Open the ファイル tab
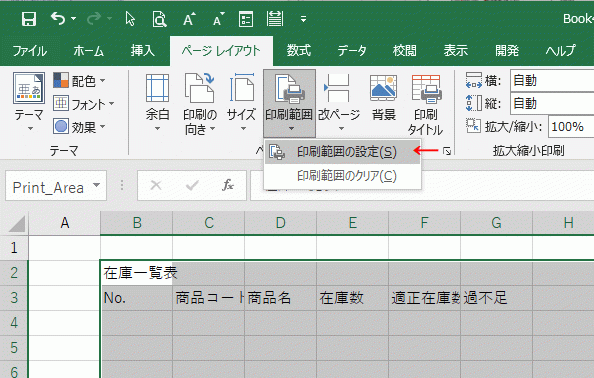Viewport: 594px width, 378px height. [x=30, y=51]
